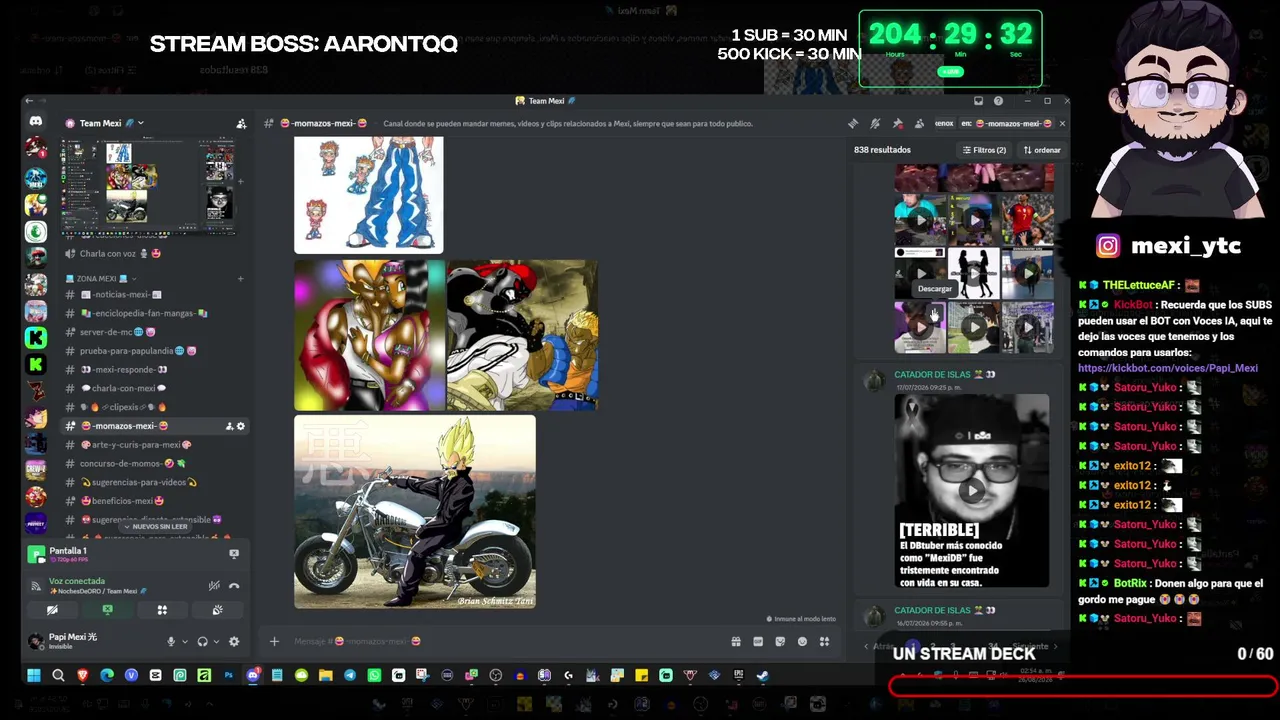Open the beneficios-mexi channel
The width and height of the screenshot is (1280, 720).
[120, 501]
